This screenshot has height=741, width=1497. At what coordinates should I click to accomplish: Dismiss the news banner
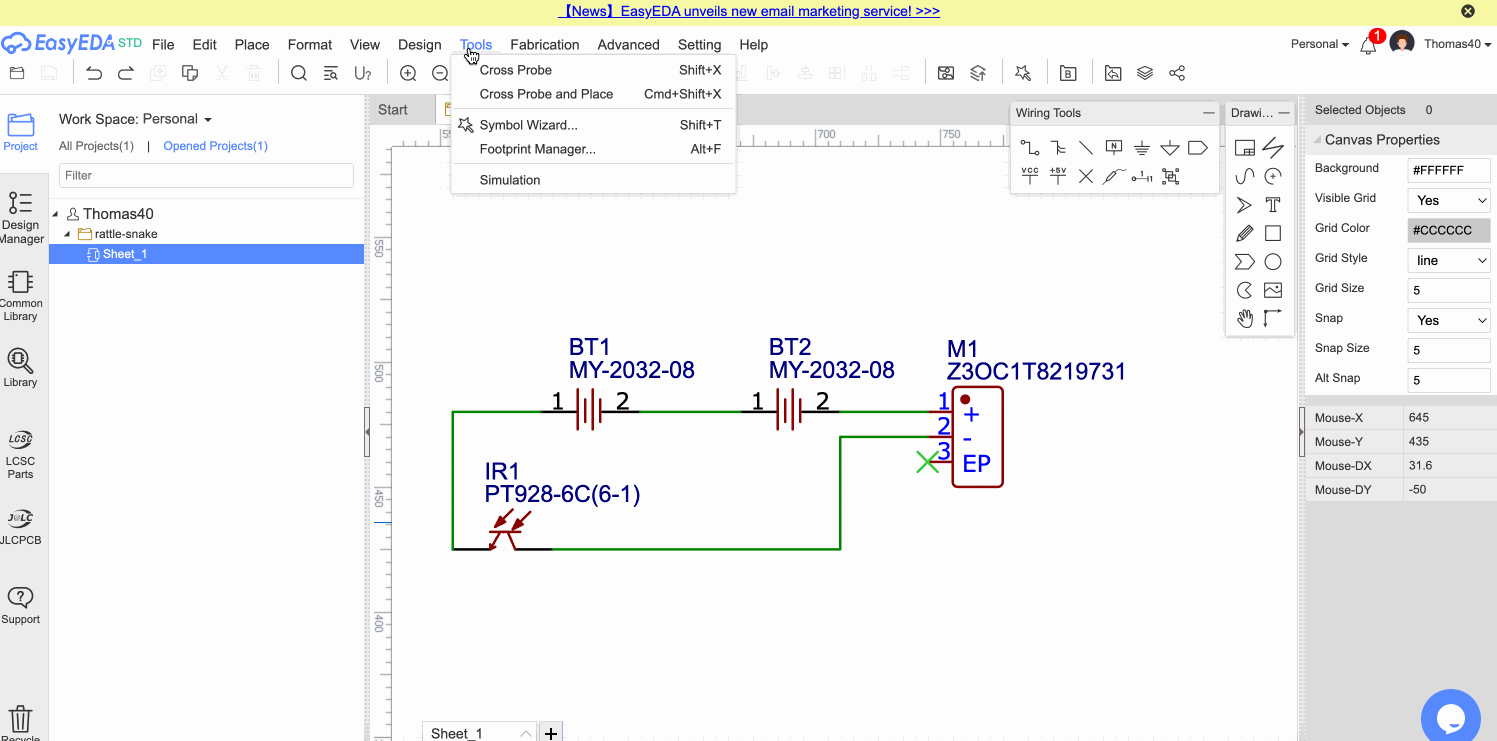1467,12
